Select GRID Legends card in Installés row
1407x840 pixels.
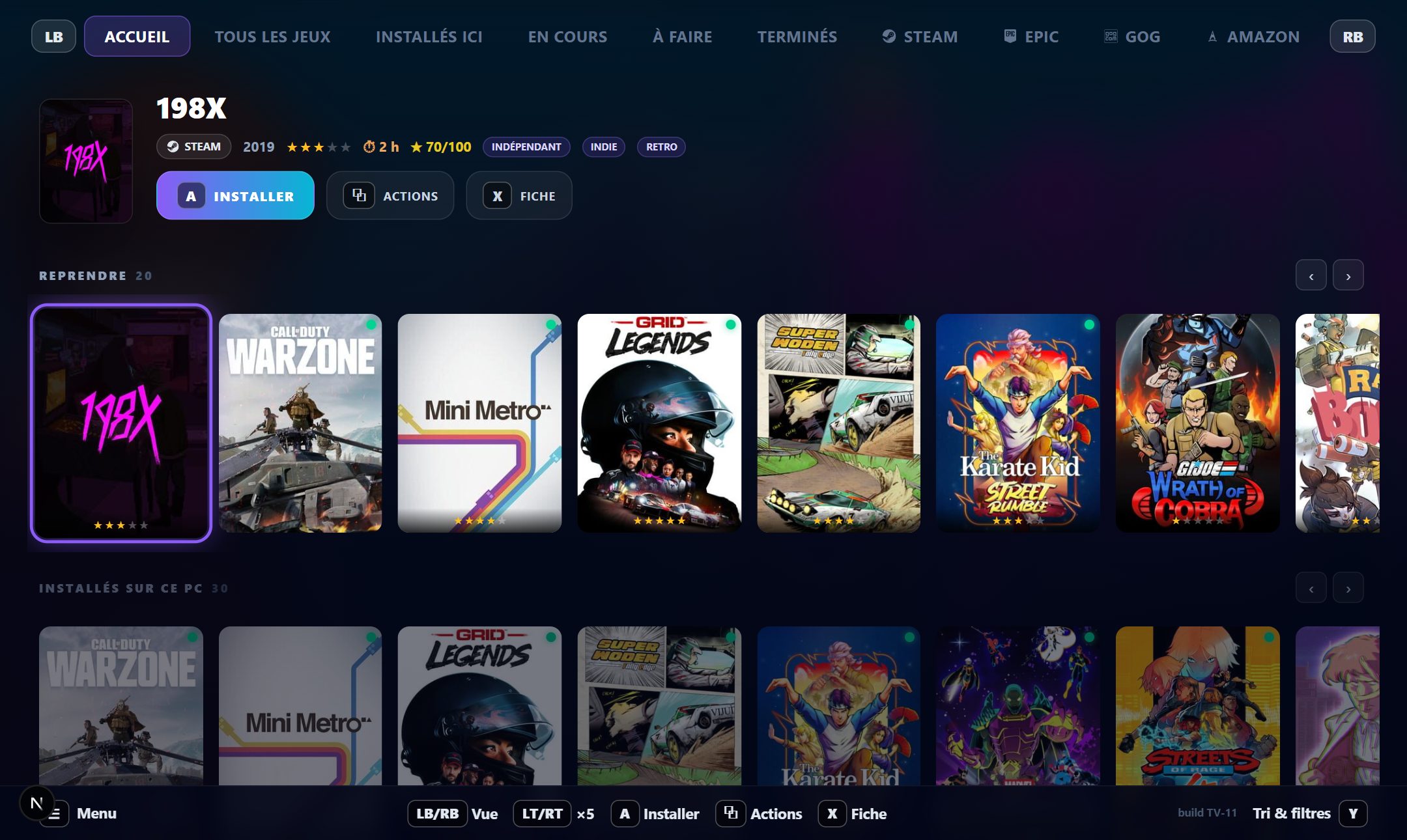[479, 706]
